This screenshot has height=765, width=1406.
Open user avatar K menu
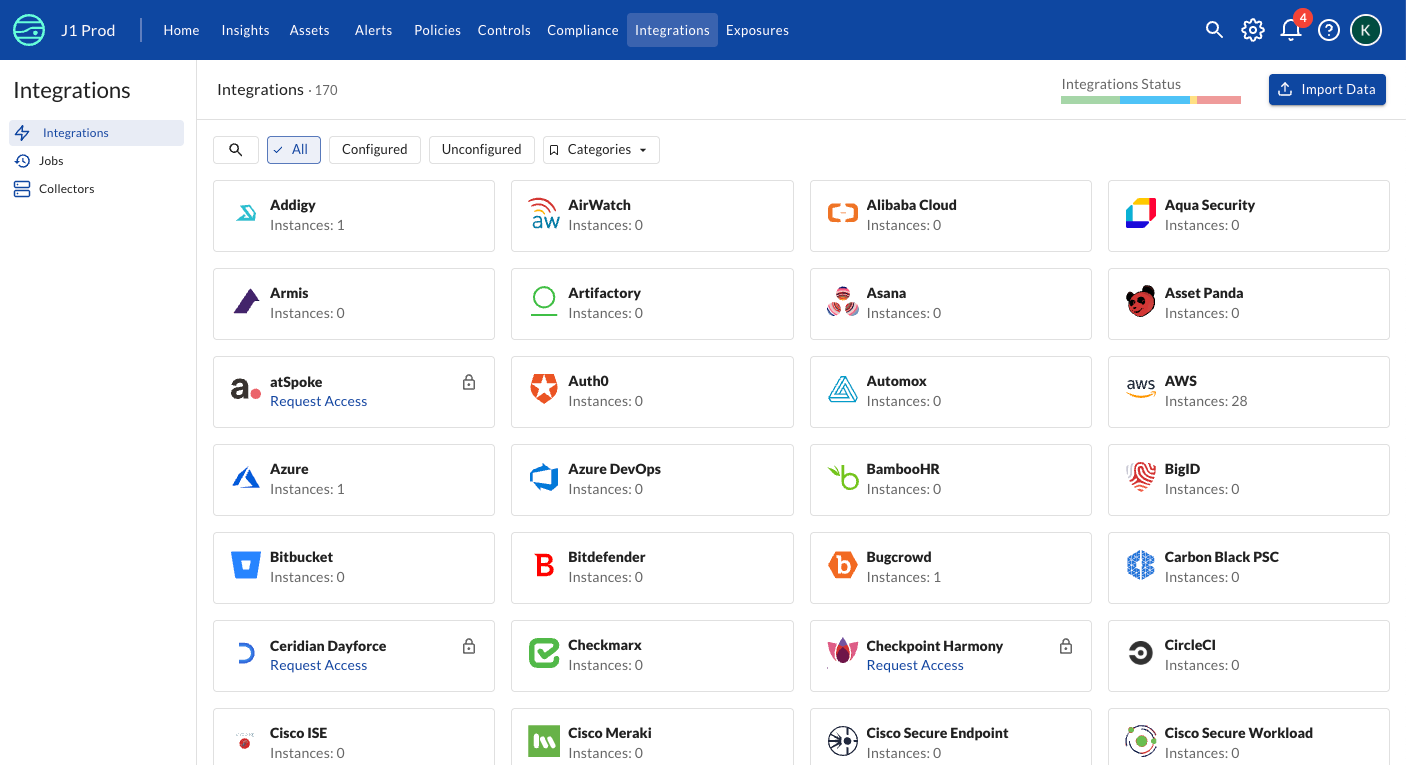tap(1366, 30)
